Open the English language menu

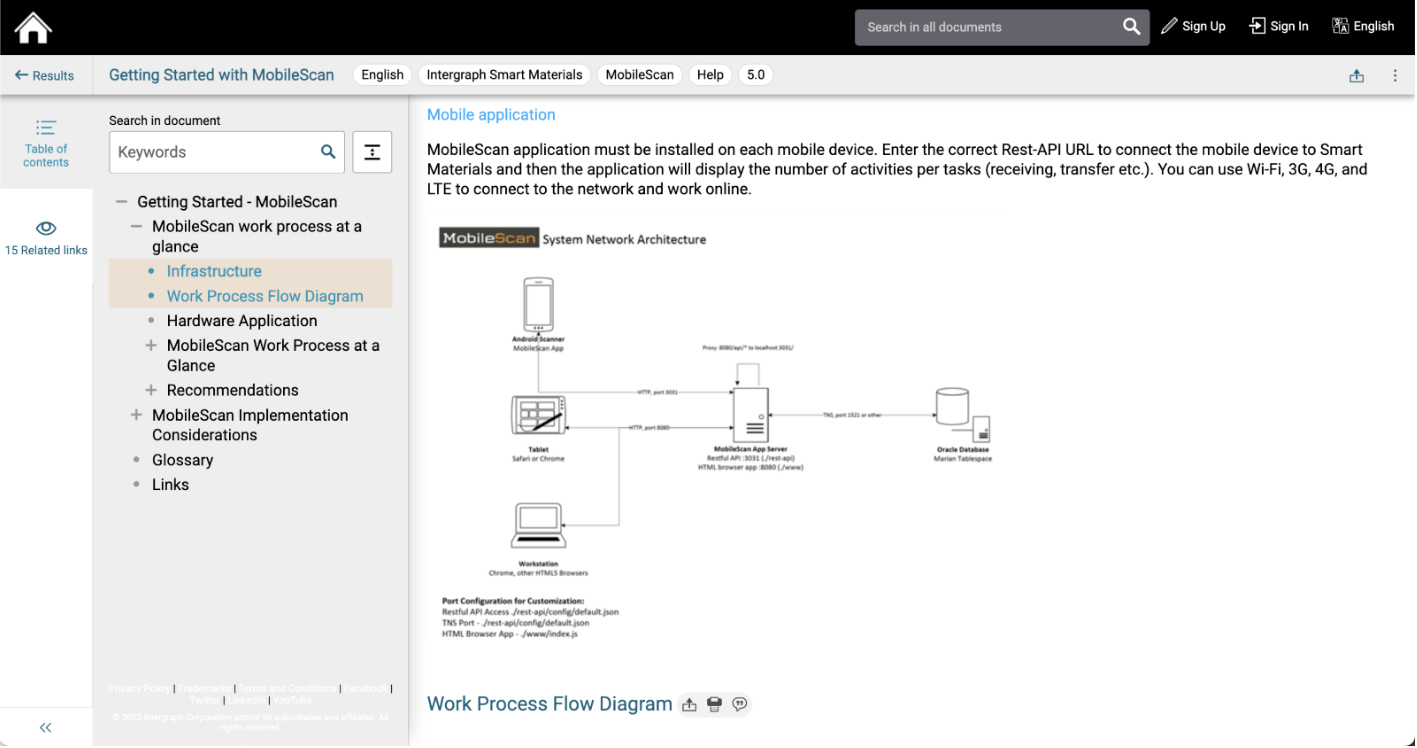[1363, 27]
